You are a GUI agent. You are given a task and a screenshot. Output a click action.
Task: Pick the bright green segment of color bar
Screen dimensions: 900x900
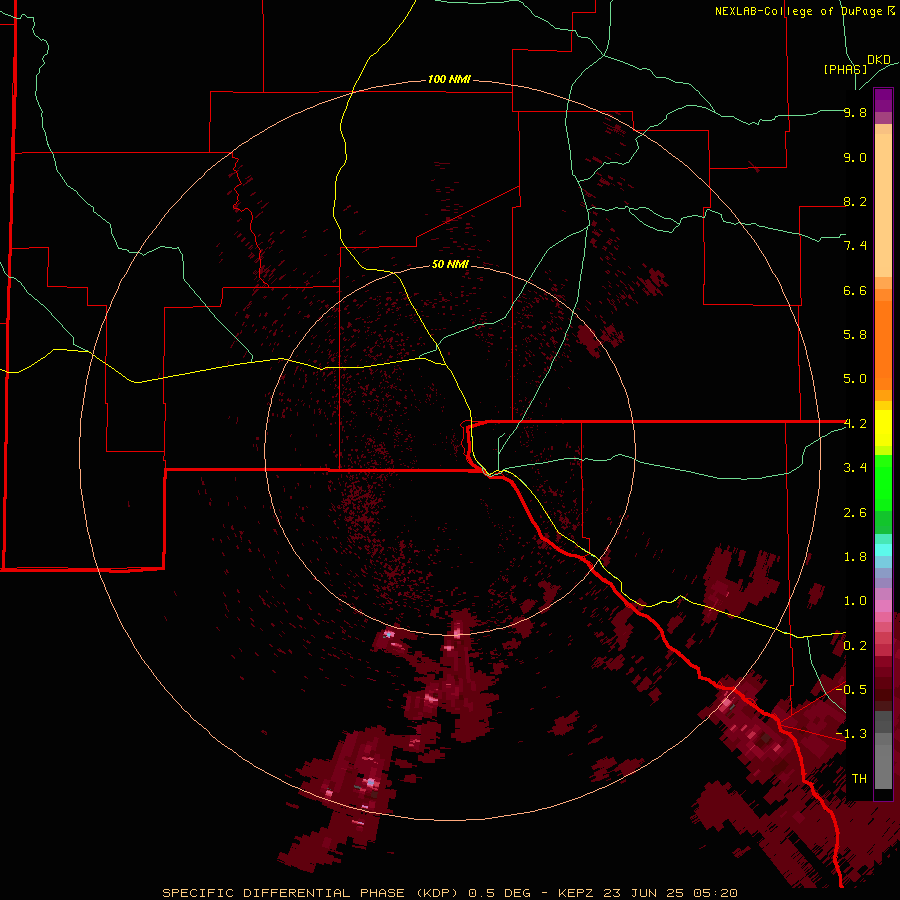pos(883,483)
